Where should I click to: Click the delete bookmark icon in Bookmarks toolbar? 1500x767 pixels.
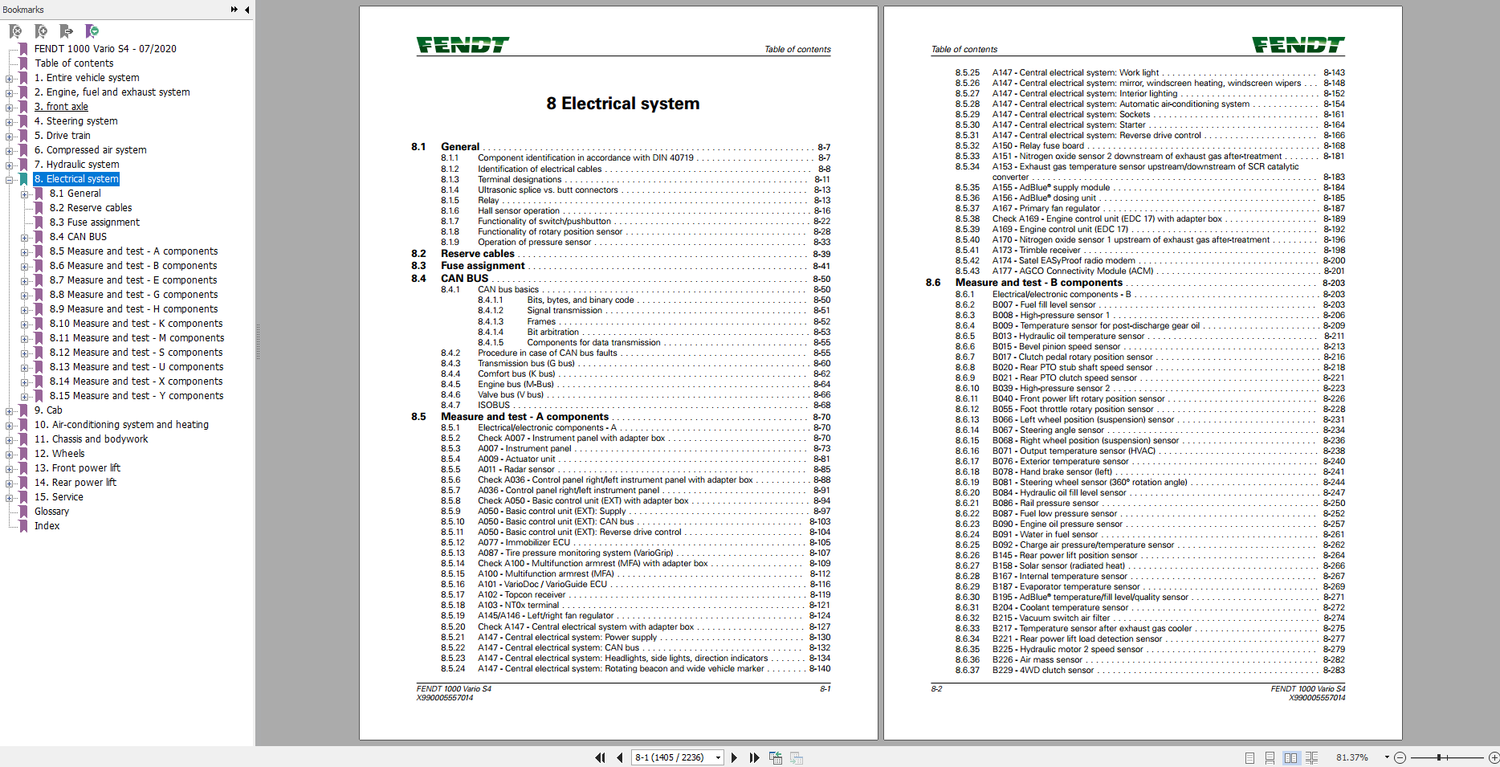point(16,32)
